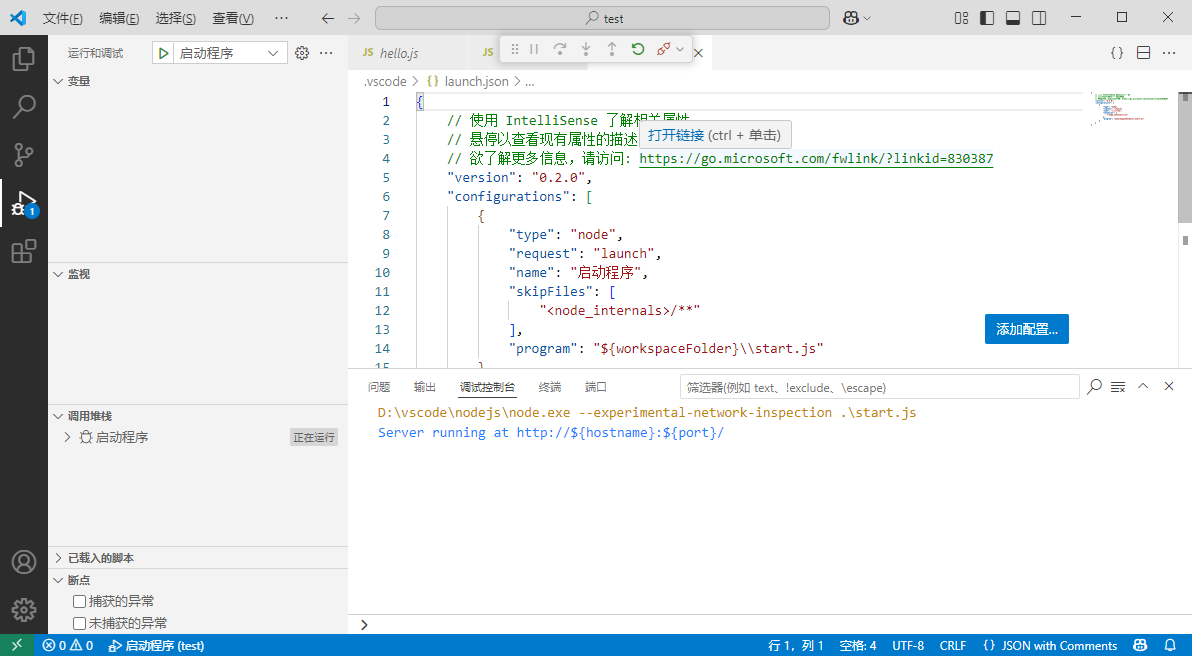Open the Accounts menu icon

(x=24, y=562)
